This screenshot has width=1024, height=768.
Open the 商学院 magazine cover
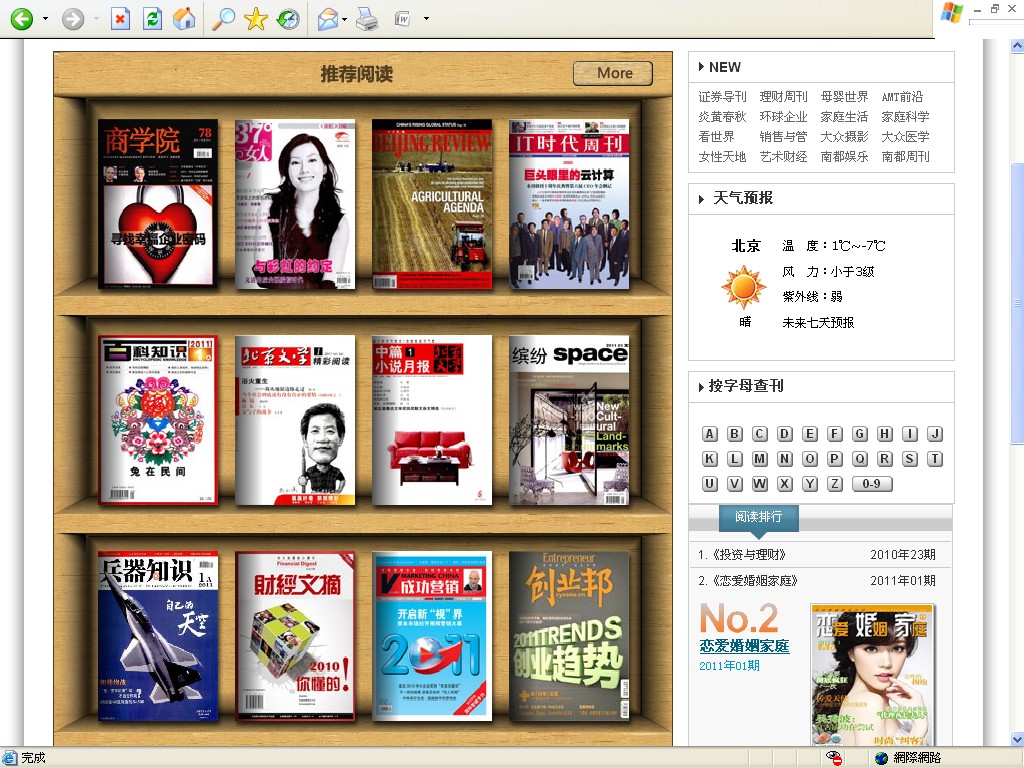[x=157, y=204]
